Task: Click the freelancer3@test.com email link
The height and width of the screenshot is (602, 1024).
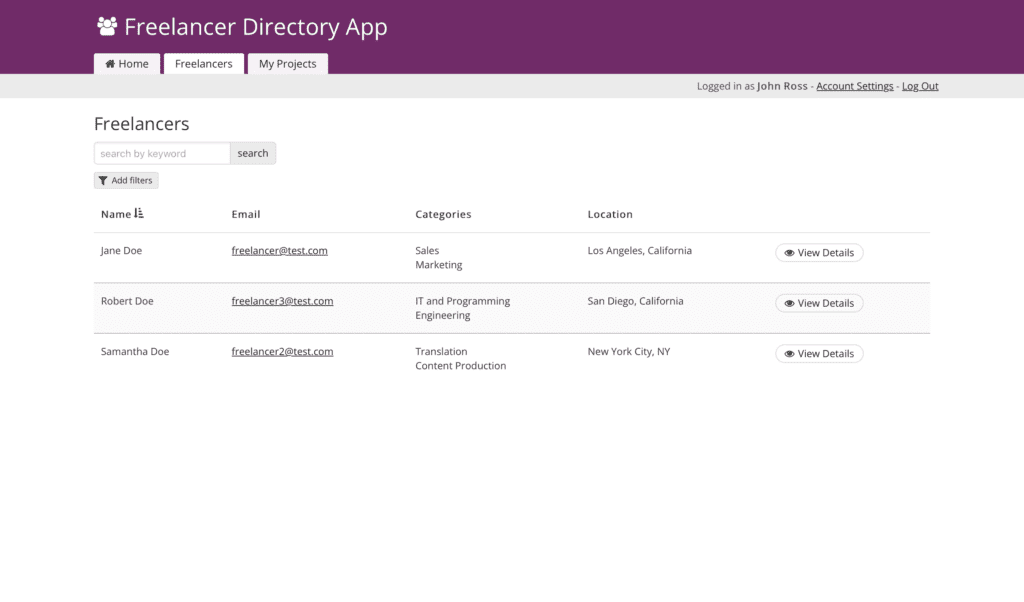Action: click(282, 301)
